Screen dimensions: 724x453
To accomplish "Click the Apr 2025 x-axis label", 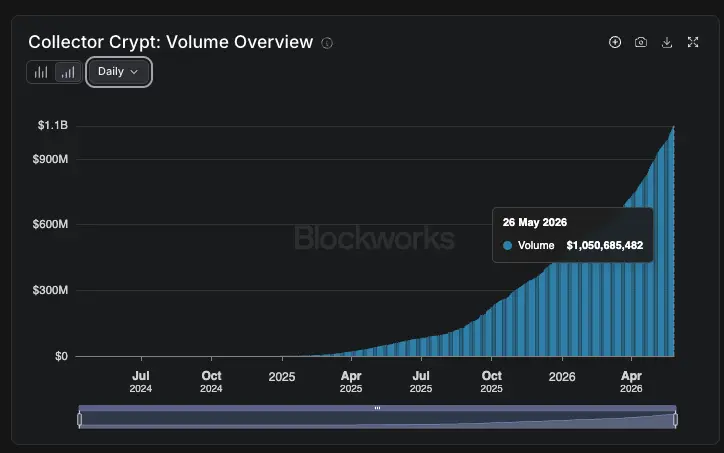I will [x=351, y=381].
